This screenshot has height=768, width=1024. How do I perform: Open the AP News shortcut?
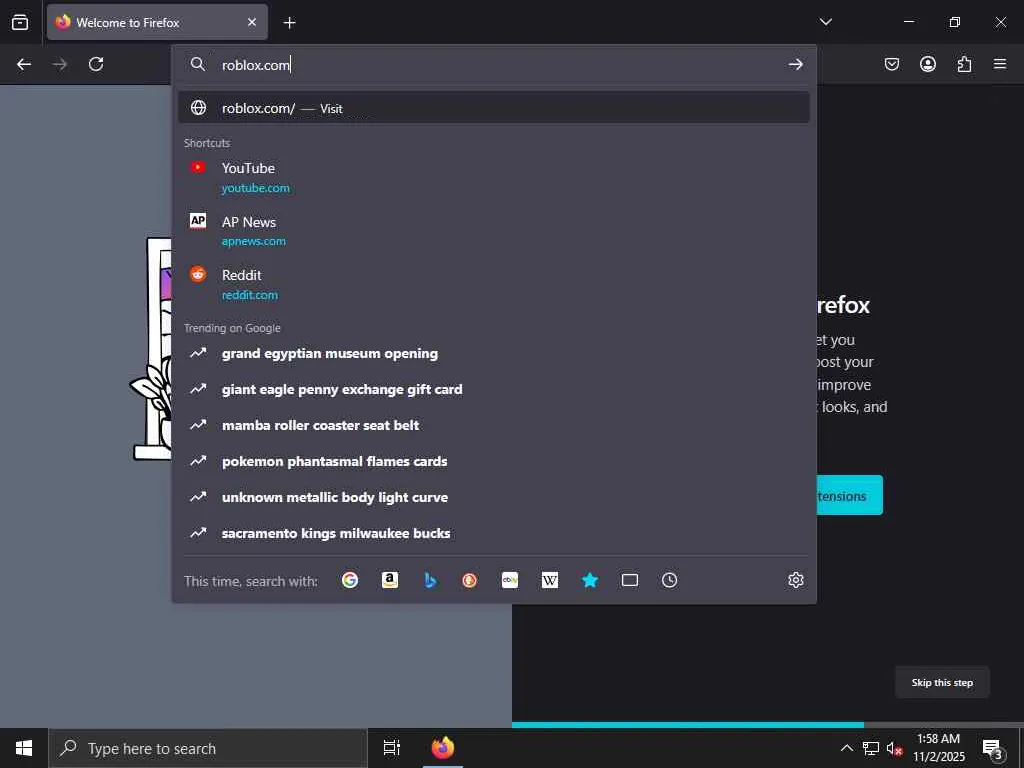pos(494,231)
